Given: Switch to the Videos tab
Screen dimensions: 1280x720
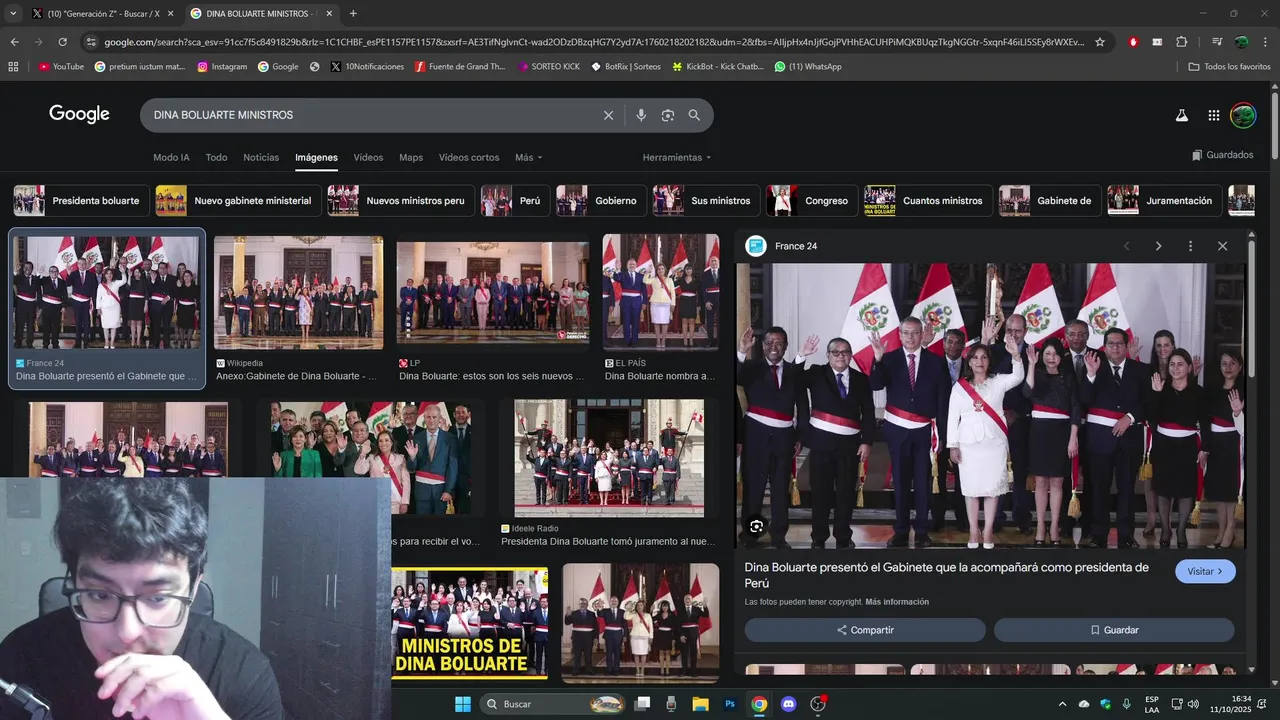Looking at the screenshot, I should coord(368,157).
